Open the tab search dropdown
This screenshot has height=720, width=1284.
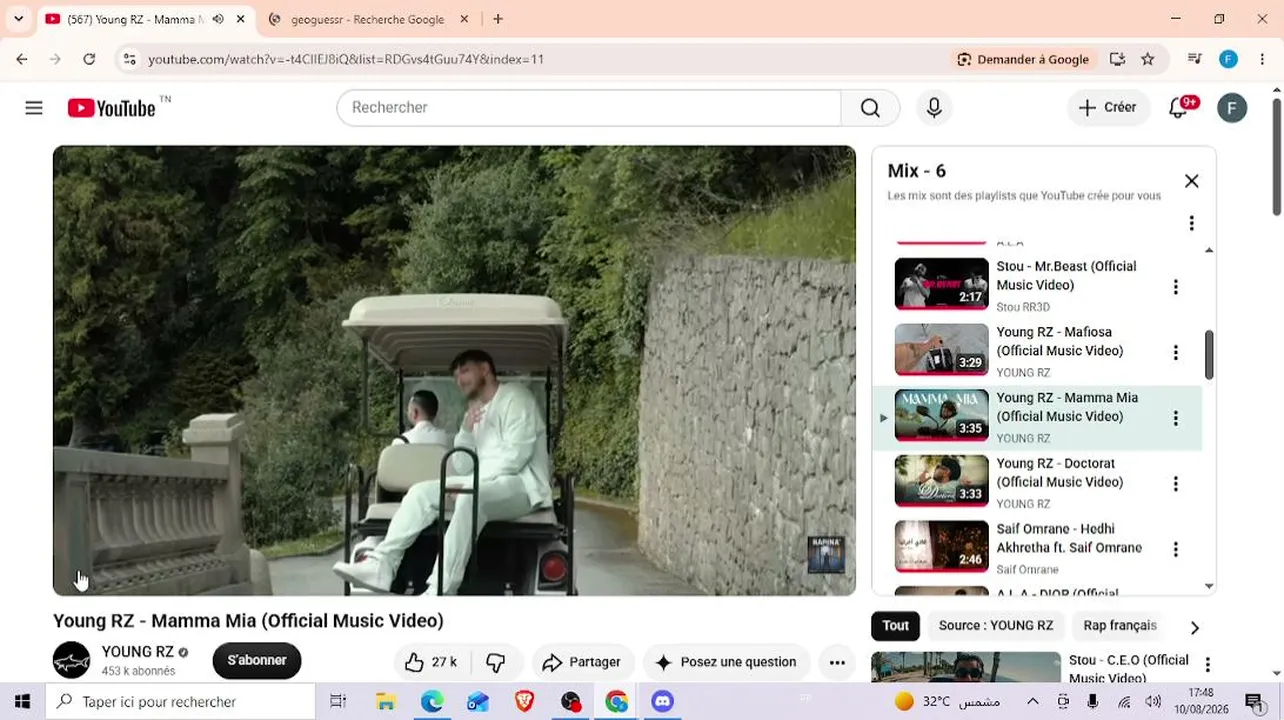coord(18,19)
